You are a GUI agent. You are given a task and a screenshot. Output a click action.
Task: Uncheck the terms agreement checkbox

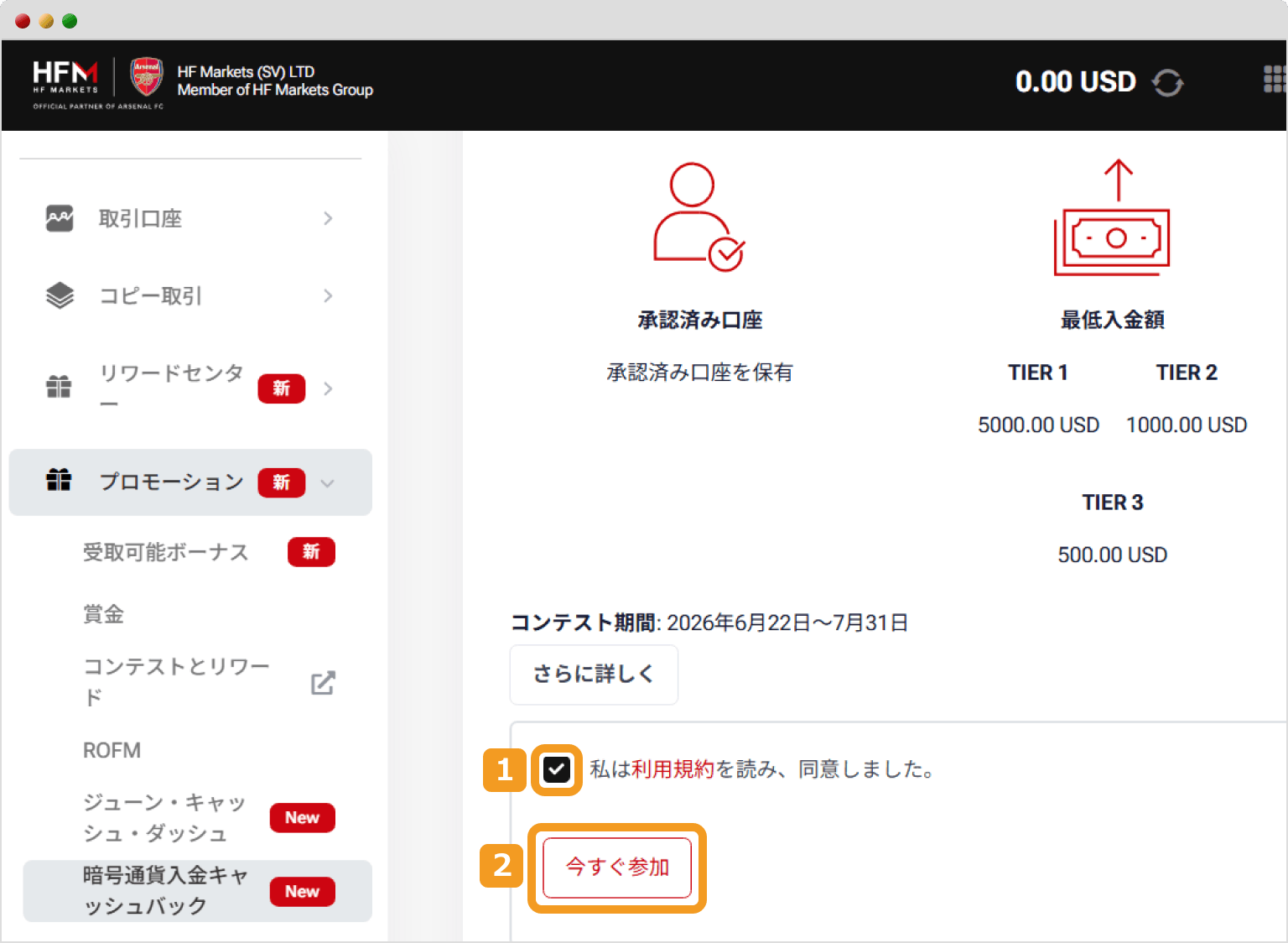557,769
